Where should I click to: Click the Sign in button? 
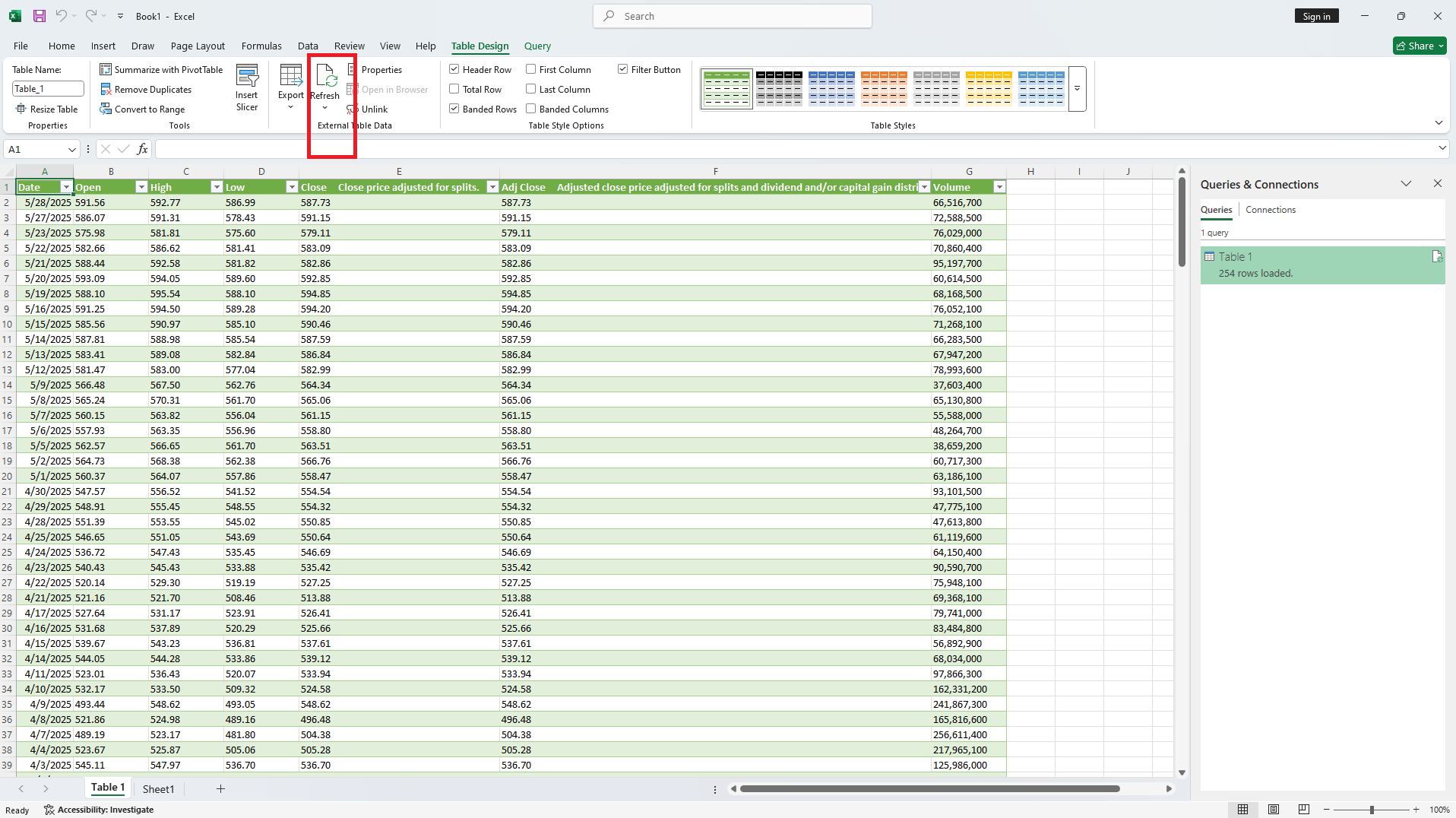1316,16
